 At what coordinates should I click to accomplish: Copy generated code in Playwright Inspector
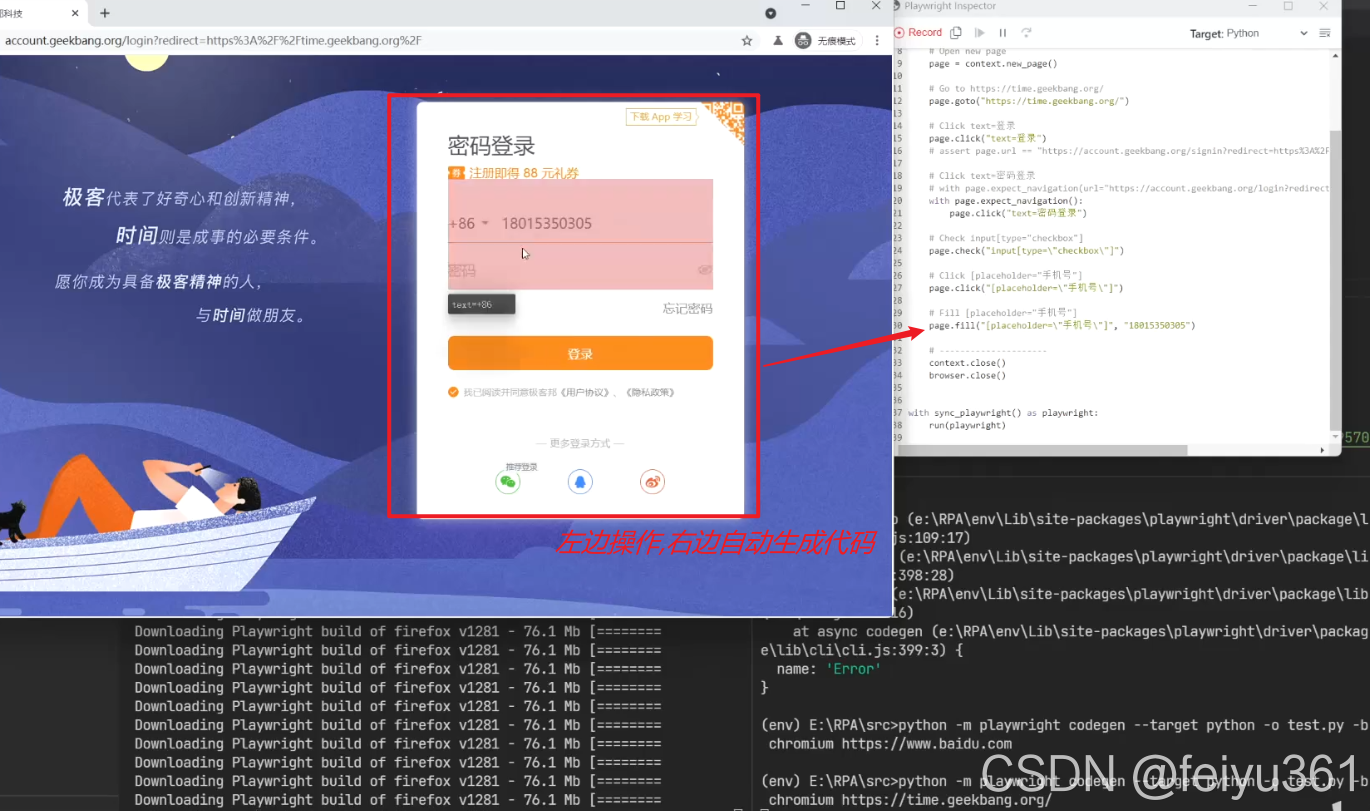pos(956,32)
